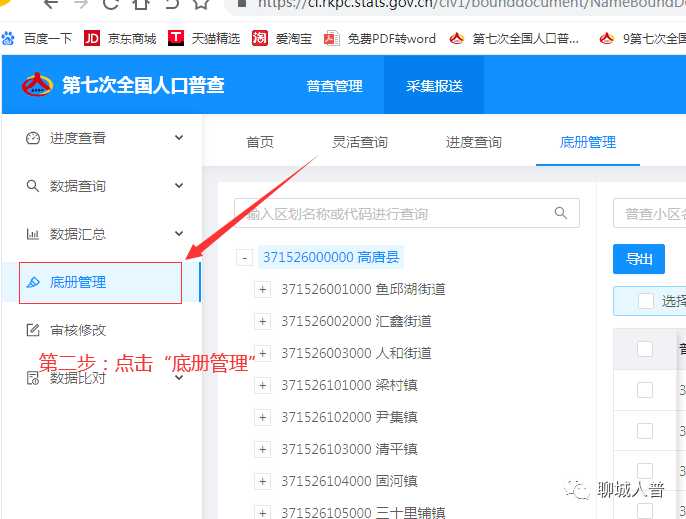The image size is (686, 519).
Task: Open the 采集报送 top menu
Action: pos(434,86)
